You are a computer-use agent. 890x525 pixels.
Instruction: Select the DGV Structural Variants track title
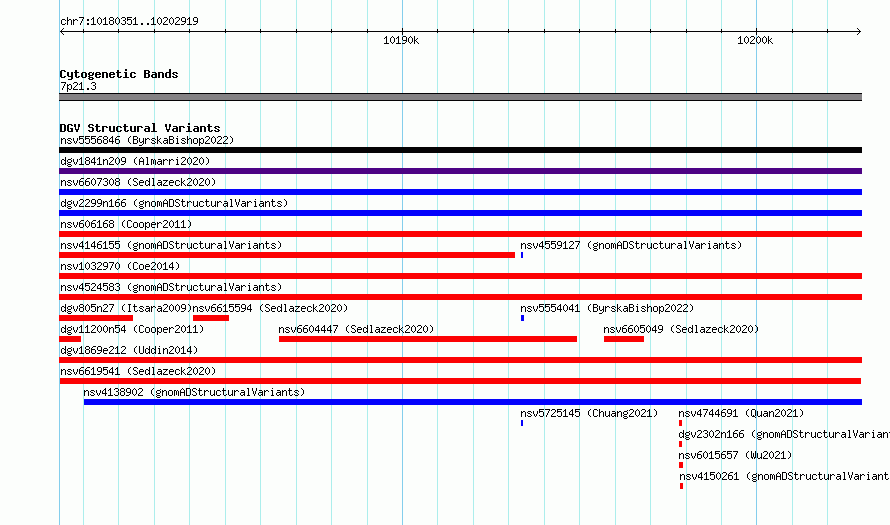pyautogui.click(x=140, y=128)
